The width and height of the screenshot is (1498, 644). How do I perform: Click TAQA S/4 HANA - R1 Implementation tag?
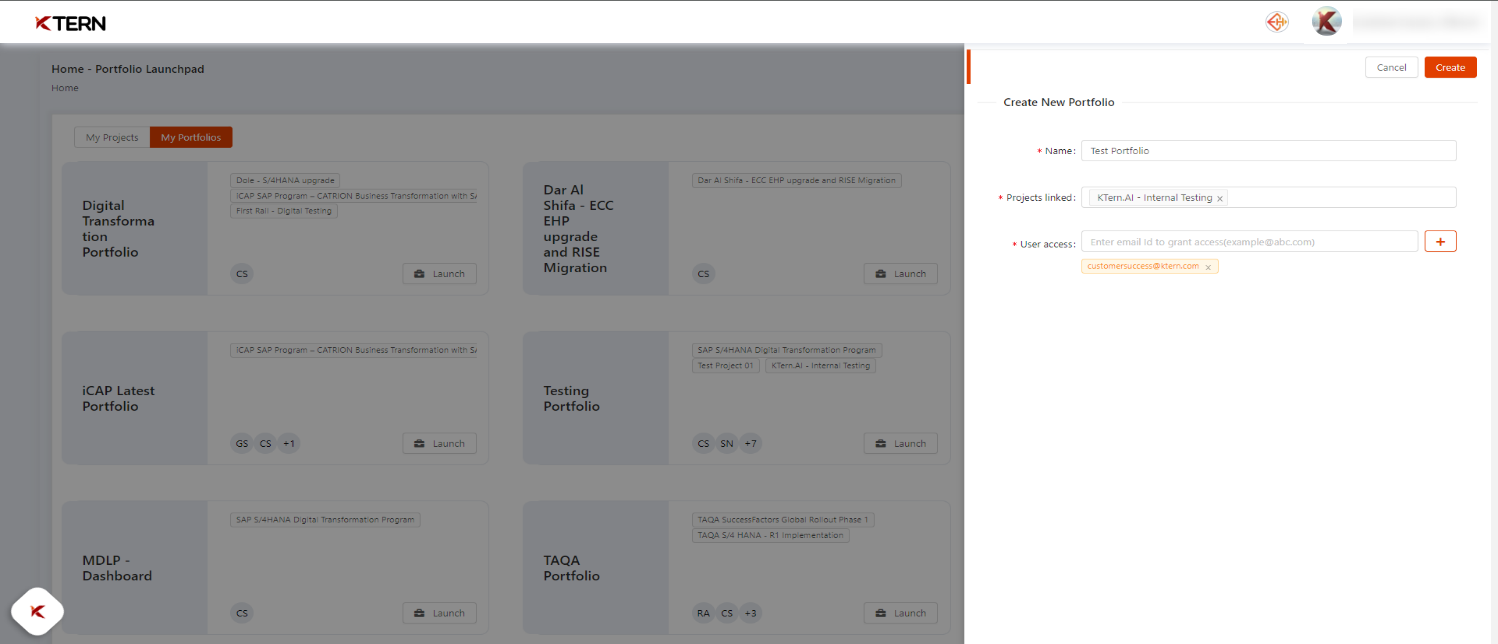(x=771, y=535)
